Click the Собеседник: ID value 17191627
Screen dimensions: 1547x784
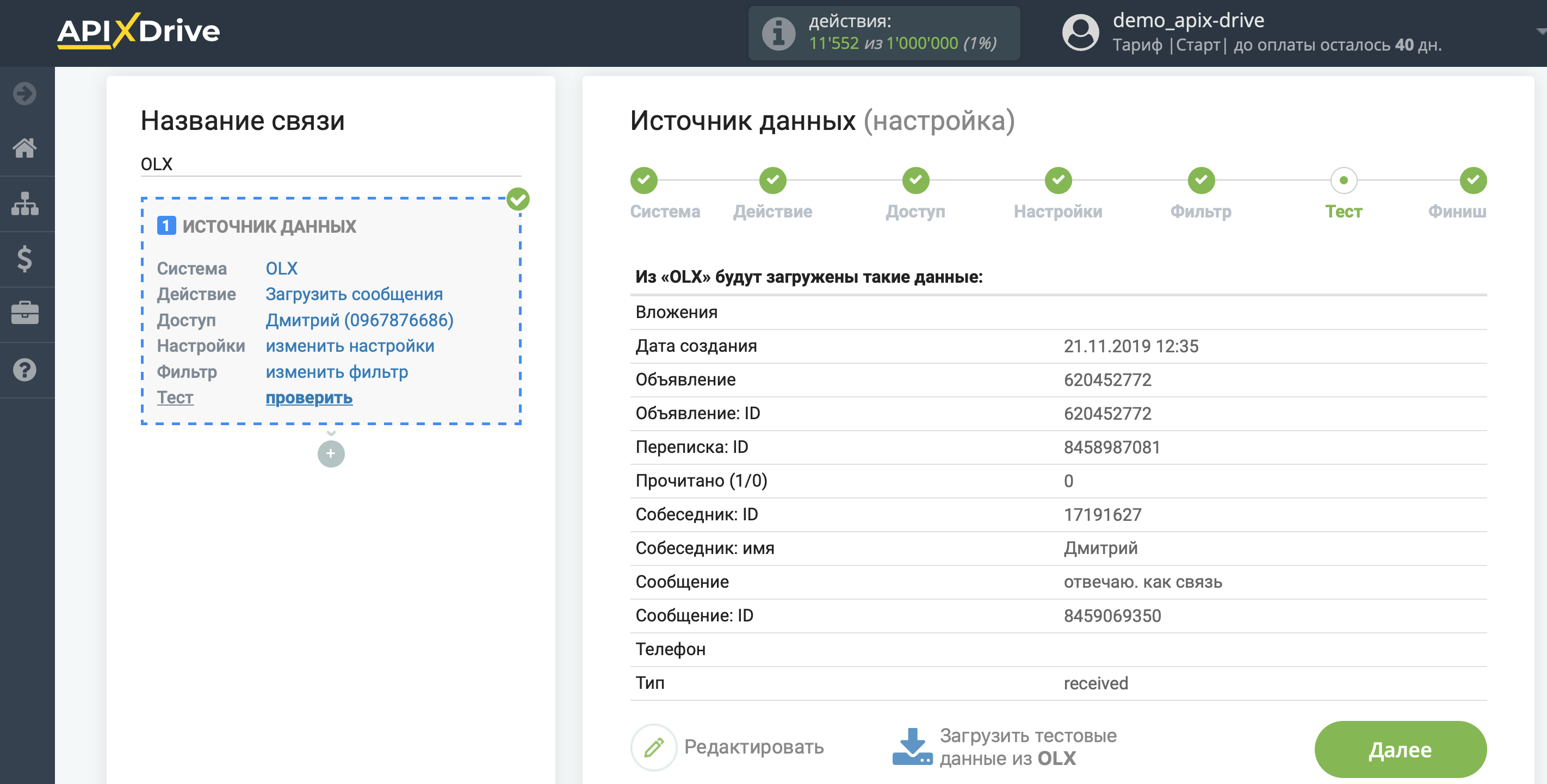tap(1103, 514)
